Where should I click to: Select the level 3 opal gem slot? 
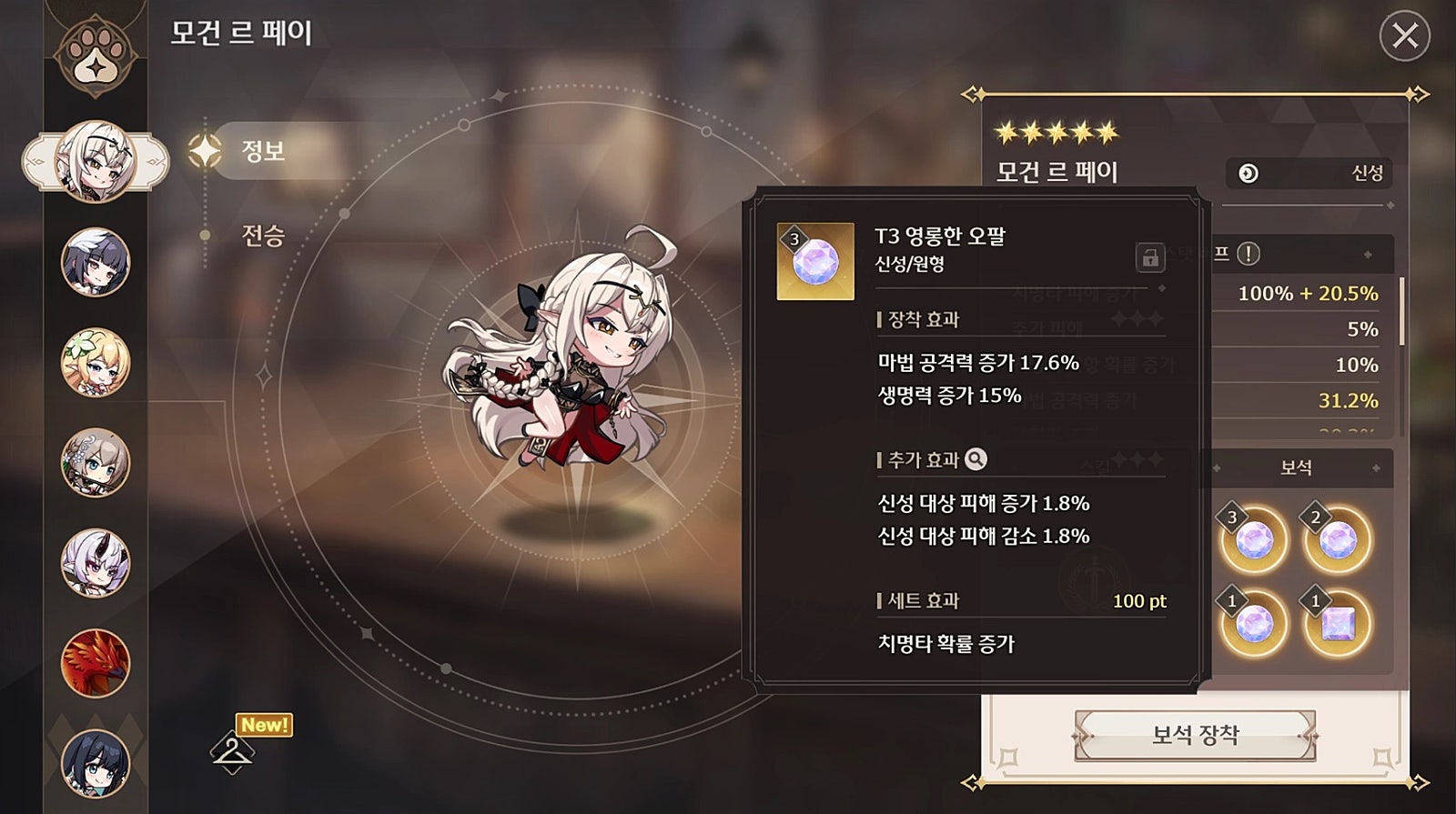click(x=1253, y=539)
